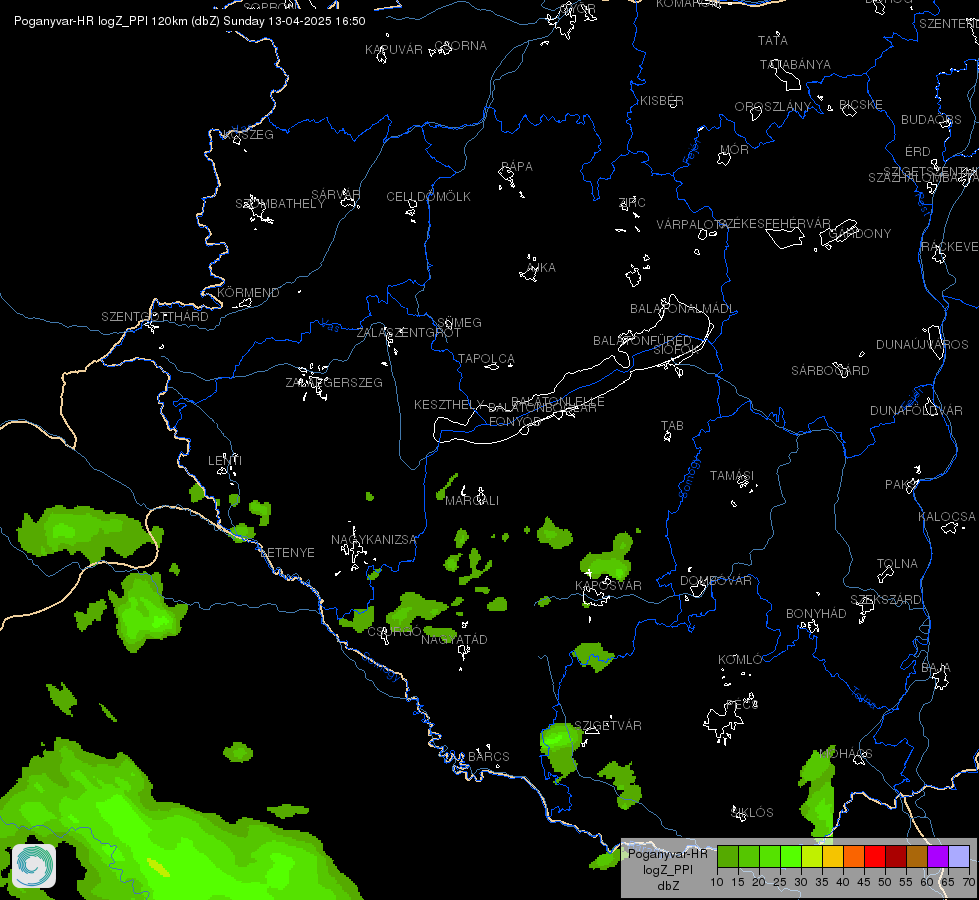Click the PÁPA city label
This screenshot has width=979, height=900.
[516, 167]
